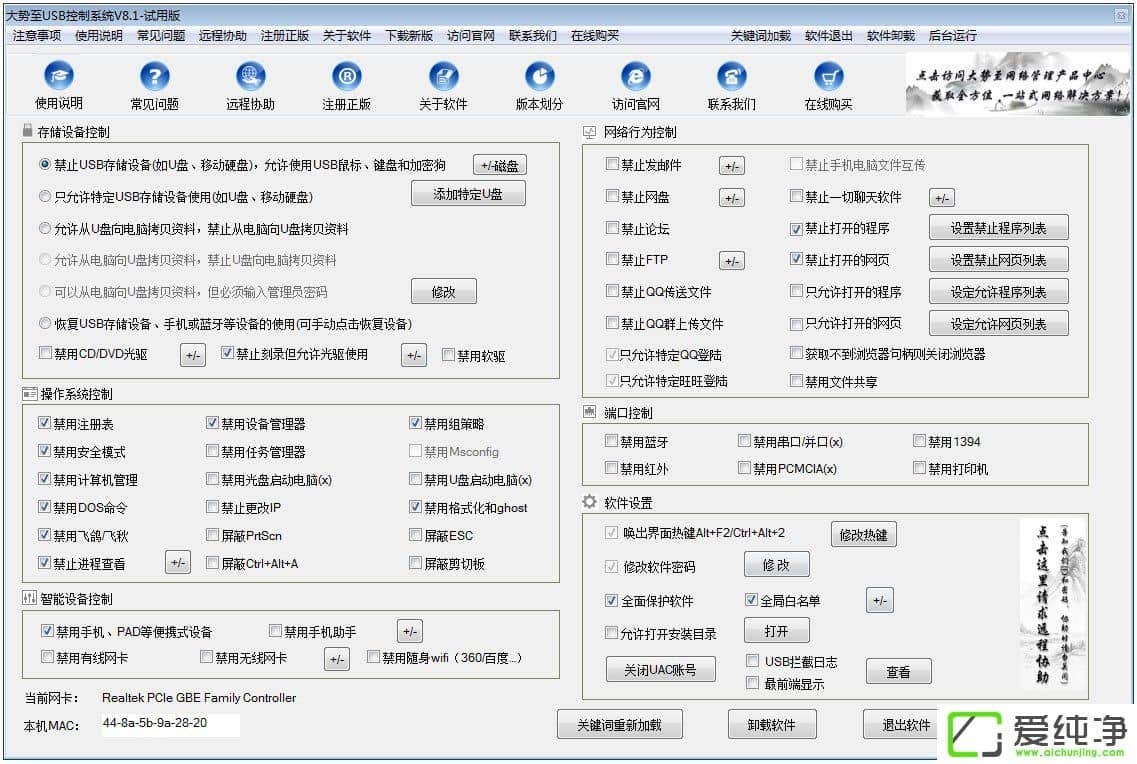This screenshot has width=1137, height=764.
Task: Enable 禁止发邮件 checkbox
Action: 612,165
